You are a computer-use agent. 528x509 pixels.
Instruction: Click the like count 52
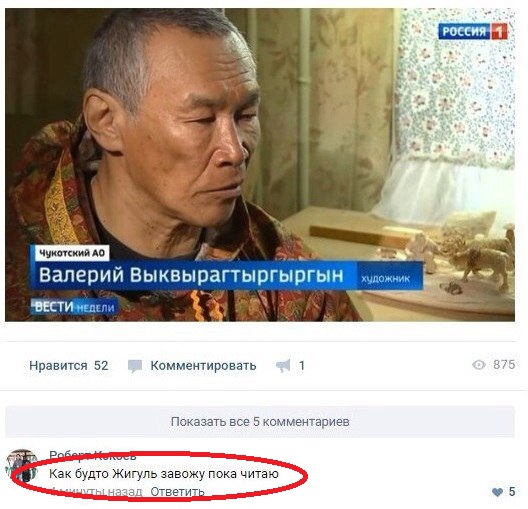101,365
